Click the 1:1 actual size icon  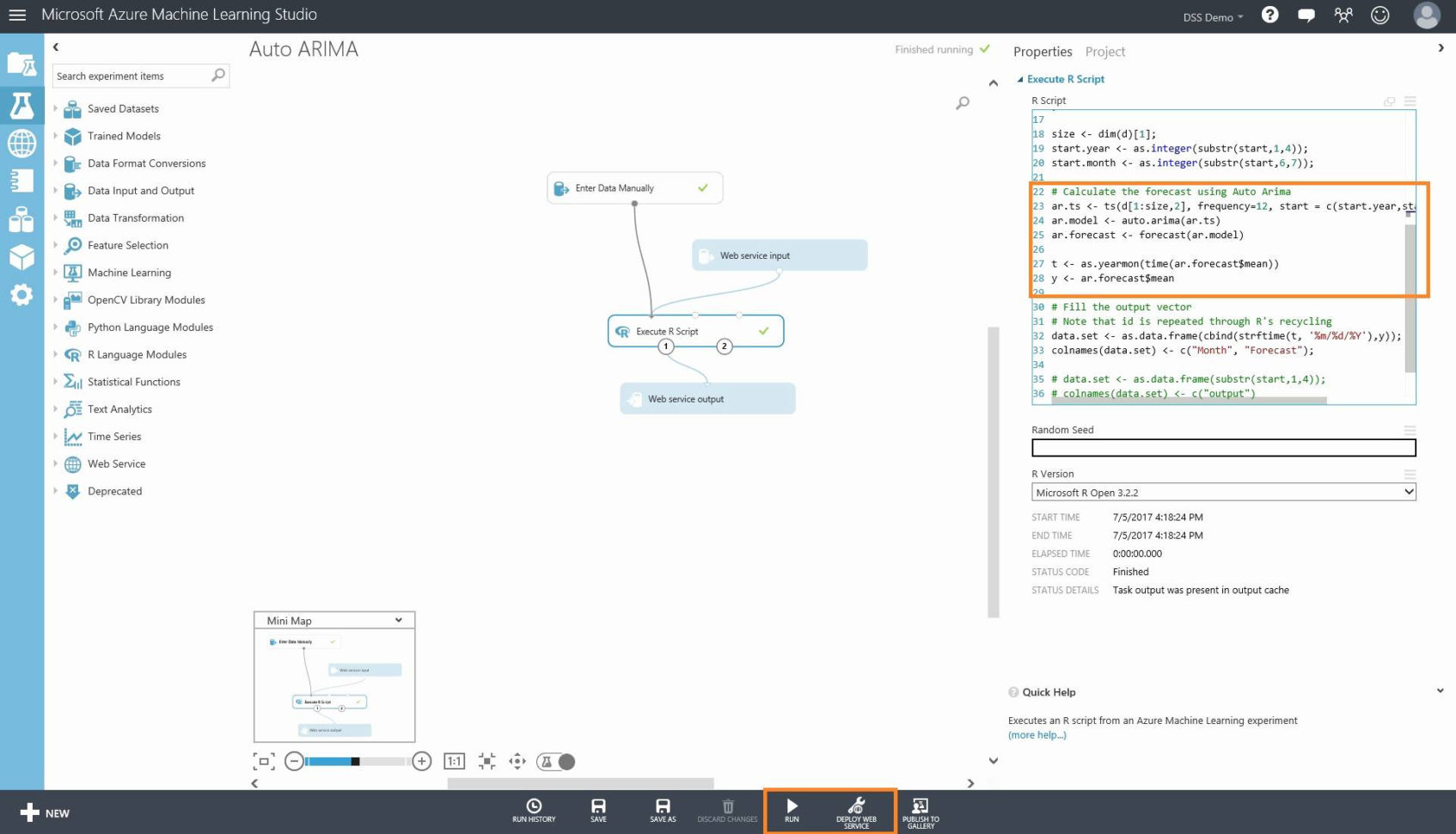point(454,761)
